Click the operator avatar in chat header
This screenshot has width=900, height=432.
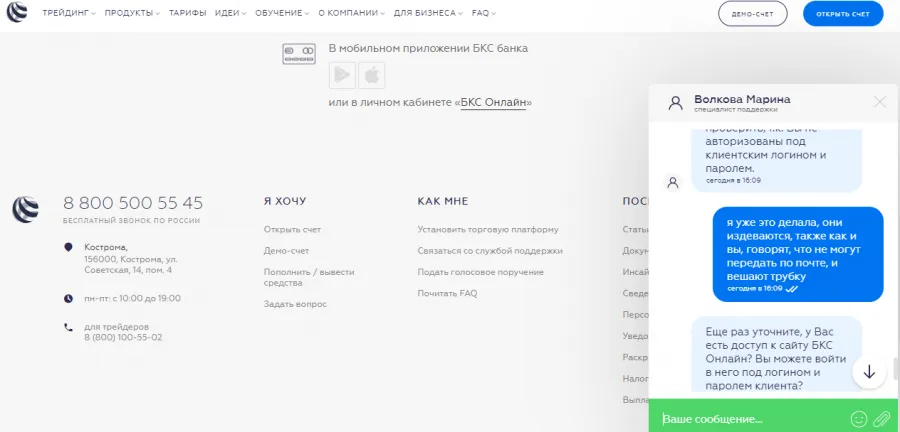pyautogui.click(x=676, y=103)
